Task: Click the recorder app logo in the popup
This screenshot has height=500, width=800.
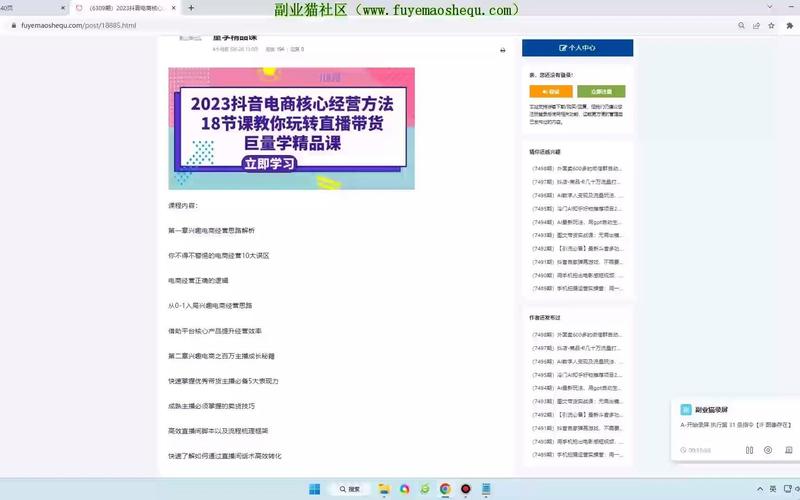Action: (686, 410)
